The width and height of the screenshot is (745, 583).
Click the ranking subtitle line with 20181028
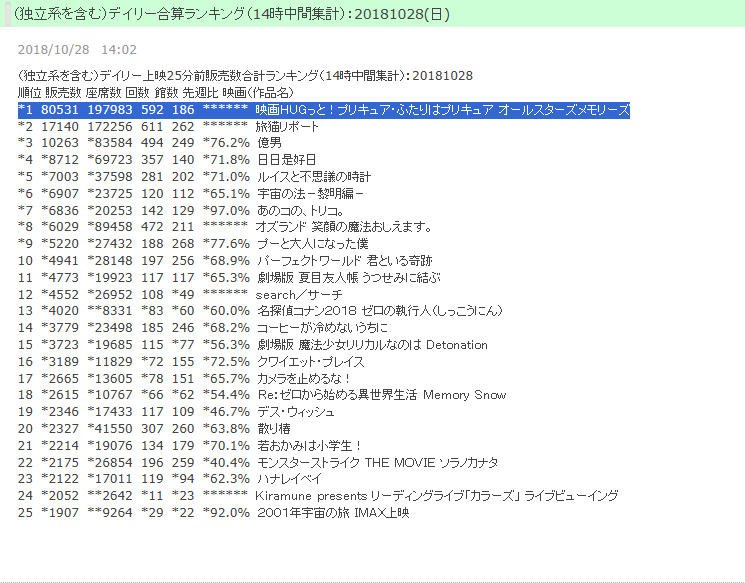tap(245, 76)
